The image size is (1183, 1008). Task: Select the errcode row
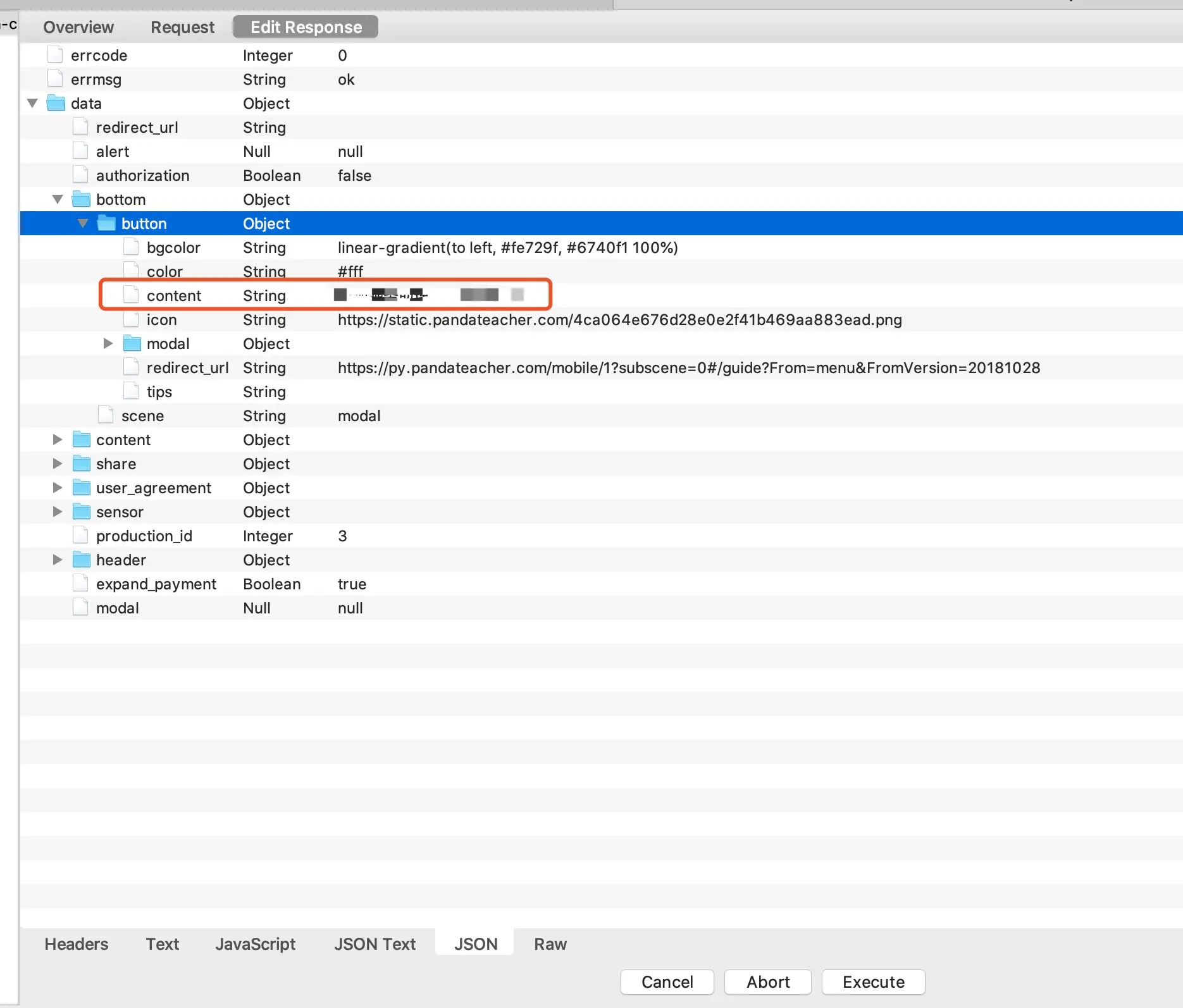(x=602, y=55)
